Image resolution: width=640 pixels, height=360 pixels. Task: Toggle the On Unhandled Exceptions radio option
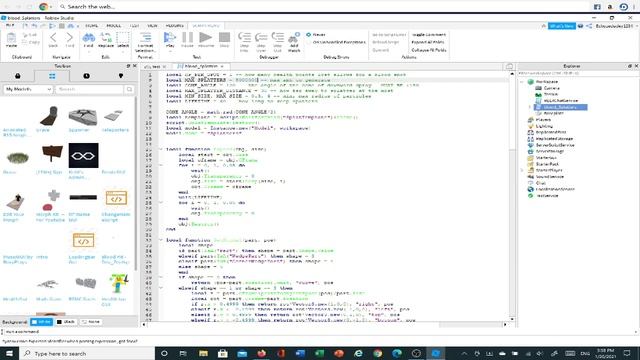tap(309, 42)
